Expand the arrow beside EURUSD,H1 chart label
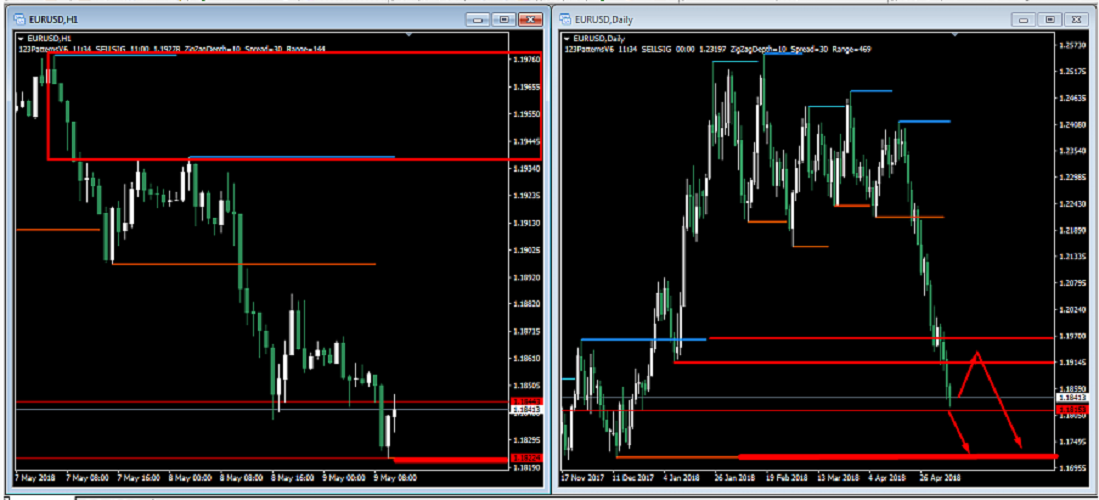 [20, 38]
